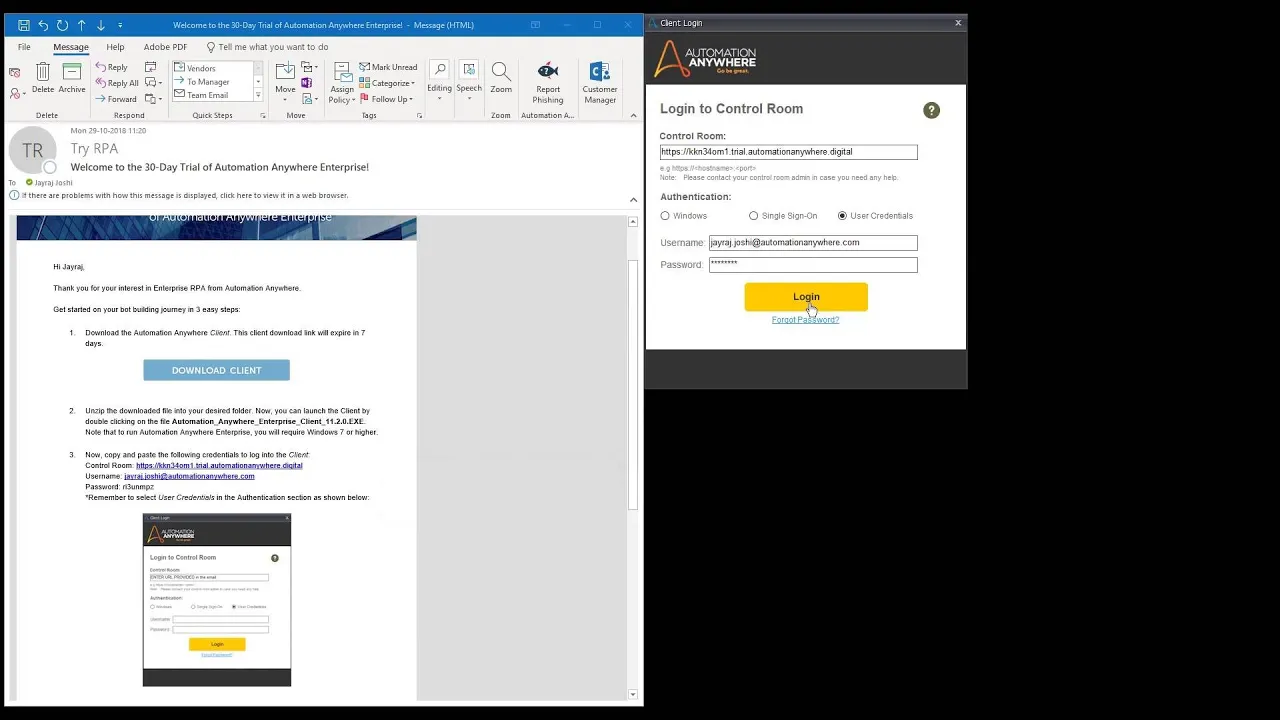Collapse the message header chevron
Image resolution: width=1280 pixels, height=720 pixels.
(633, 200)
